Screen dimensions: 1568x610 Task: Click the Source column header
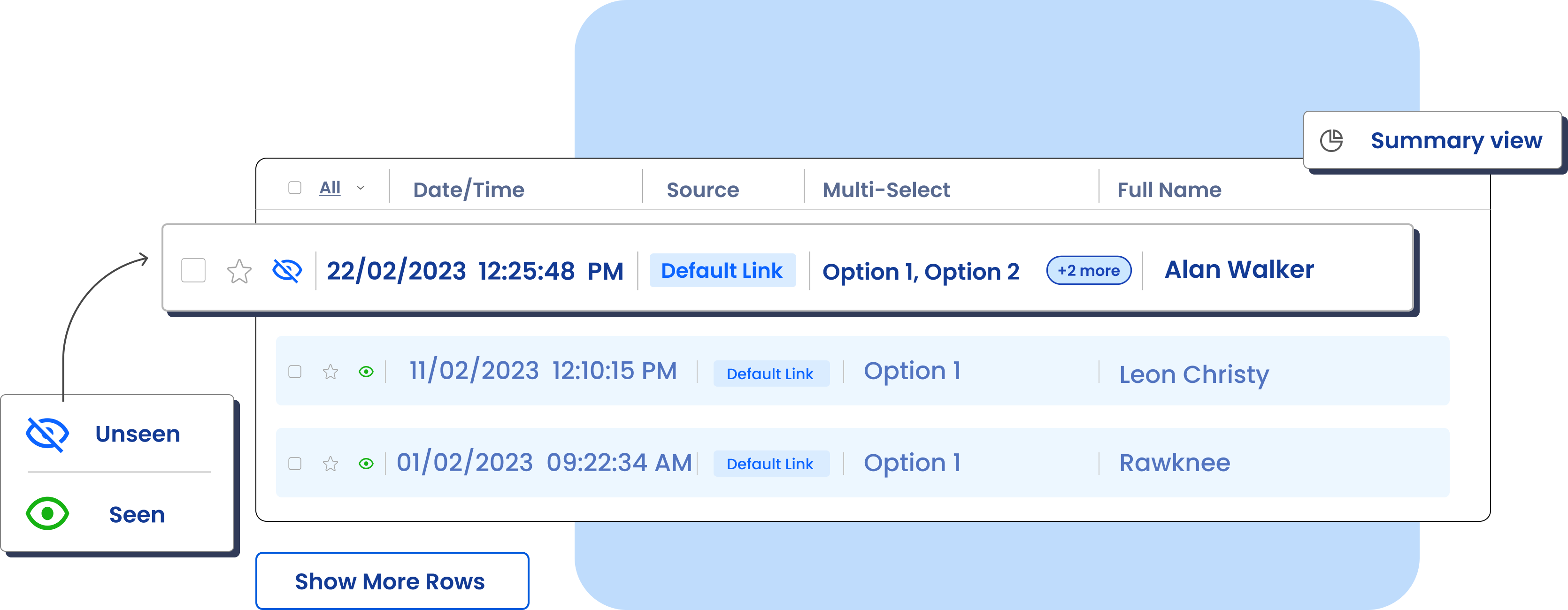(702, 190)
